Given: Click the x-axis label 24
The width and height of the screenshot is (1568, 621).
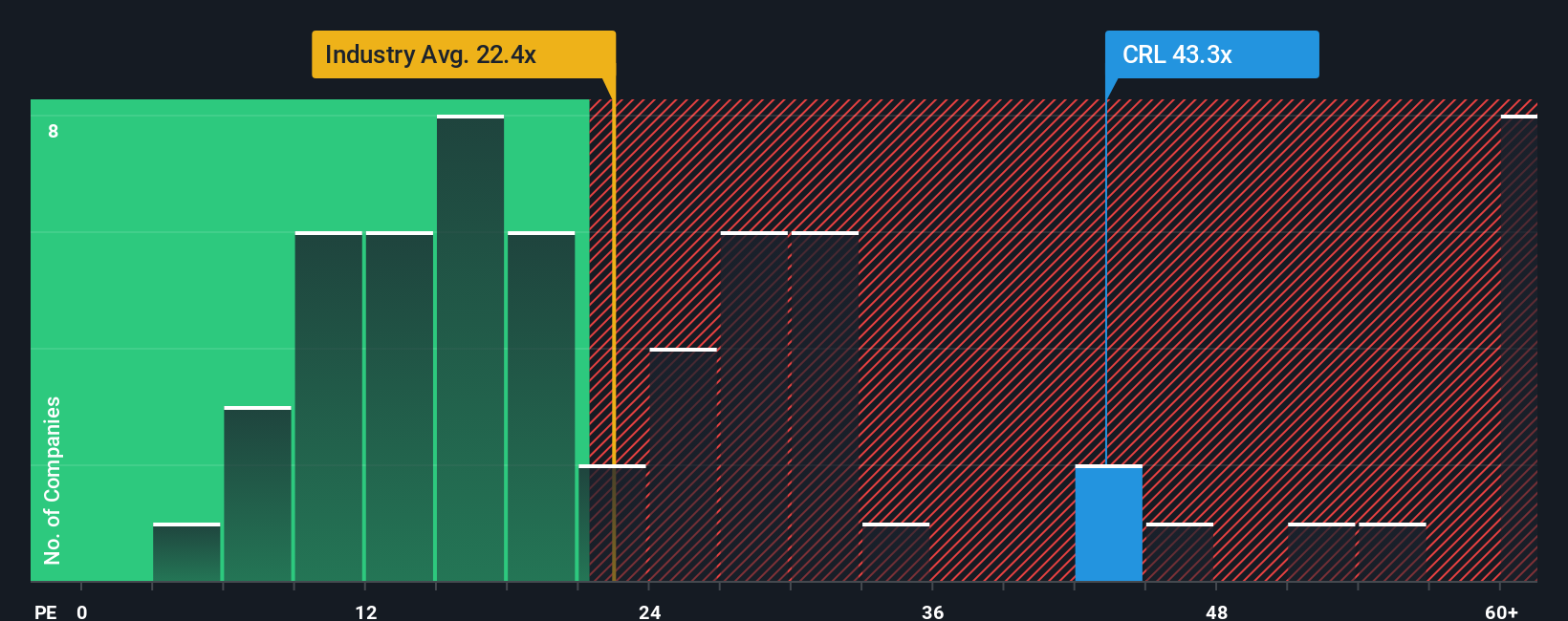Looking at the screenshot, I should click(x=649, y=611).
